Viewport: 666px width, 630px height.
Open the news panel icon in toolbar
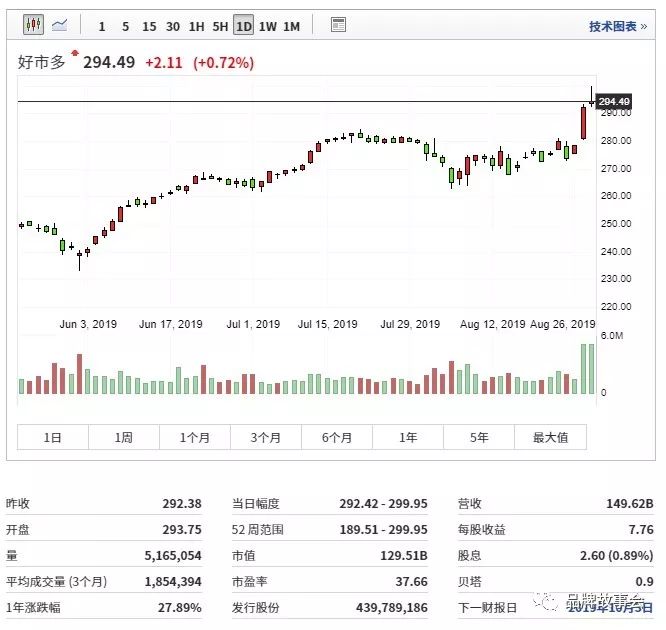click(338, 25)
